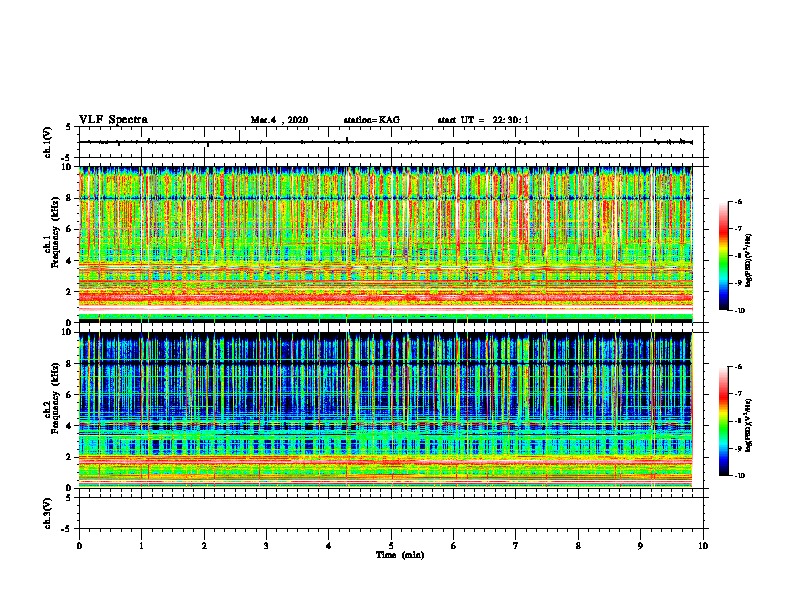The width and height of the screenshot is (792, 612).
Task: Click the ch.2 spectrogram image
Action: tap(386, 410)
